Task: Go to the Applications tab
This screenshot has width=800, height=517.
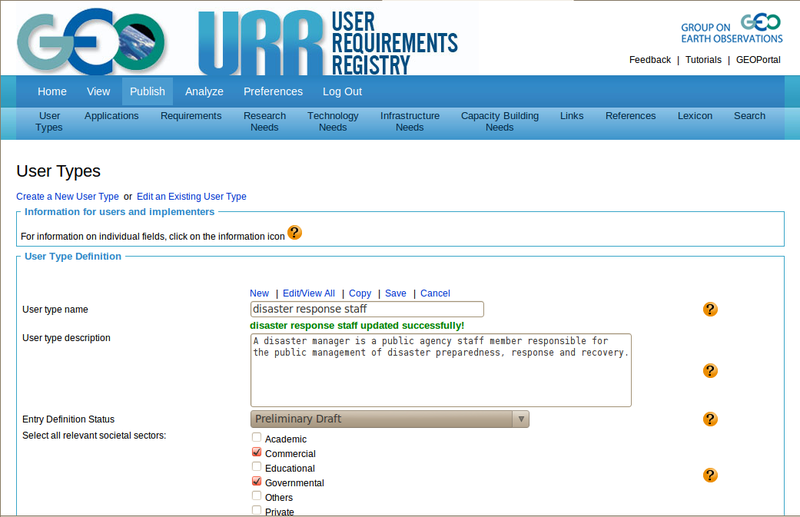Action: pyautogui.click(x=111, y=116)
